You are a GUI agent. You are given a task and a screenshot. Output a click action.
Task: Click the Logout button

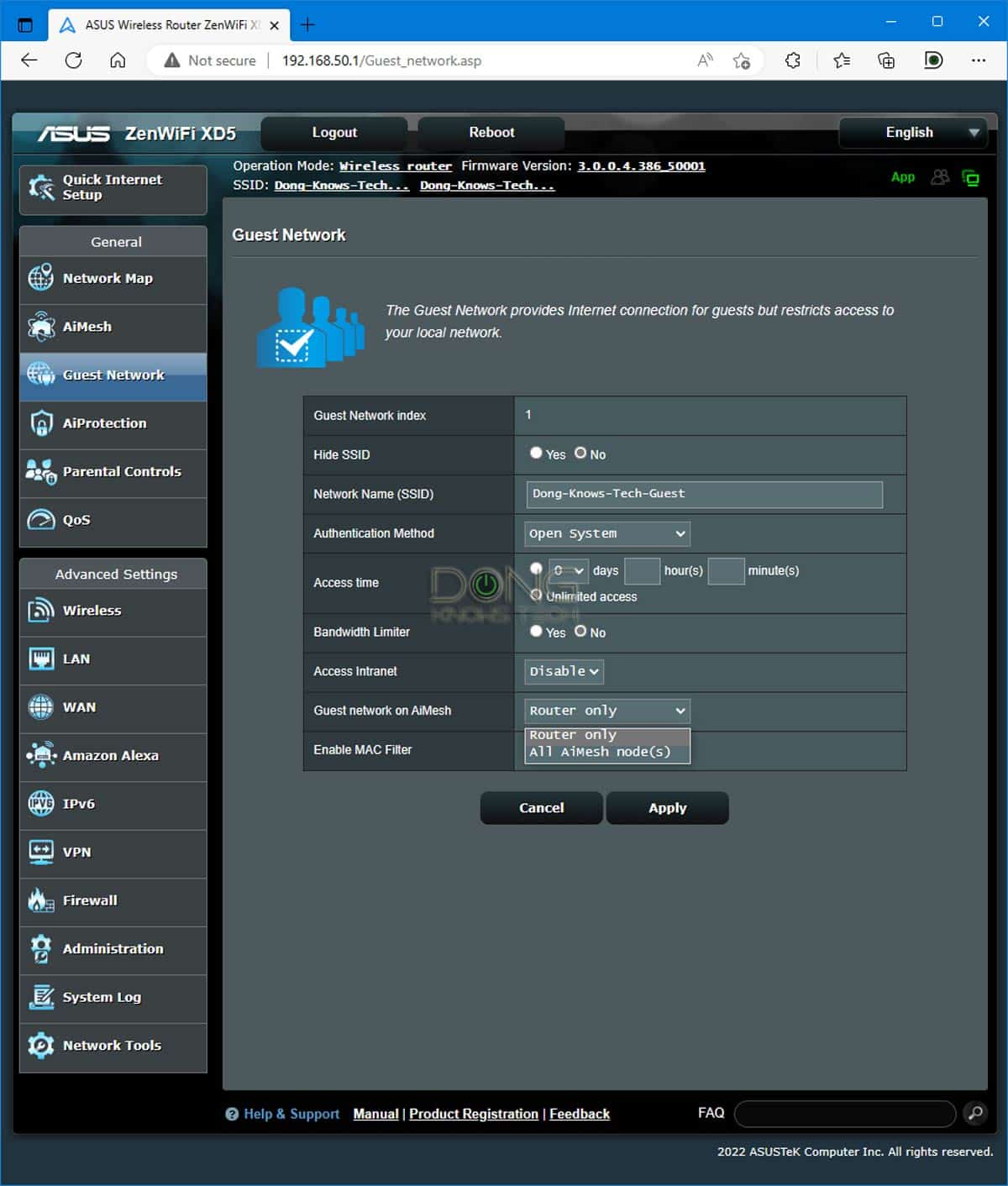[x=334, y=133]
